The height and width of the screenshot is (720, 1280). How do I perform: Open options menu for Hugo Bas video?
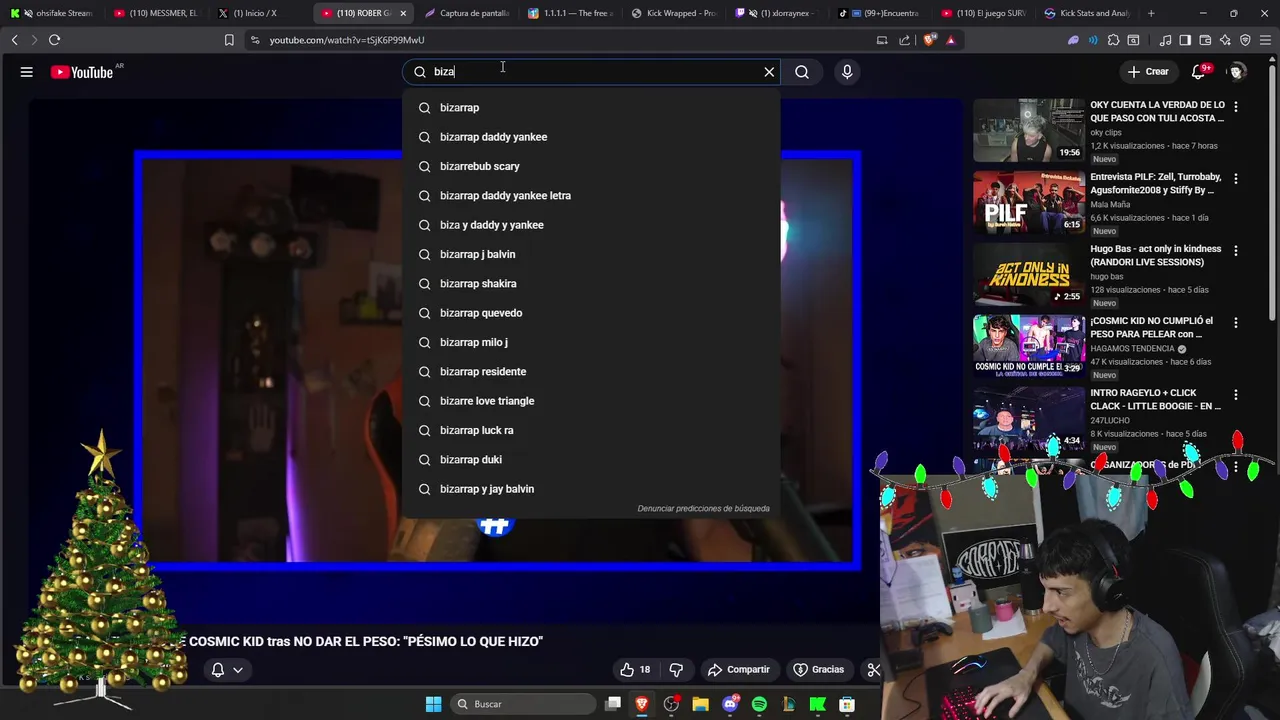pyautogui.click(x=1236, y=250)
